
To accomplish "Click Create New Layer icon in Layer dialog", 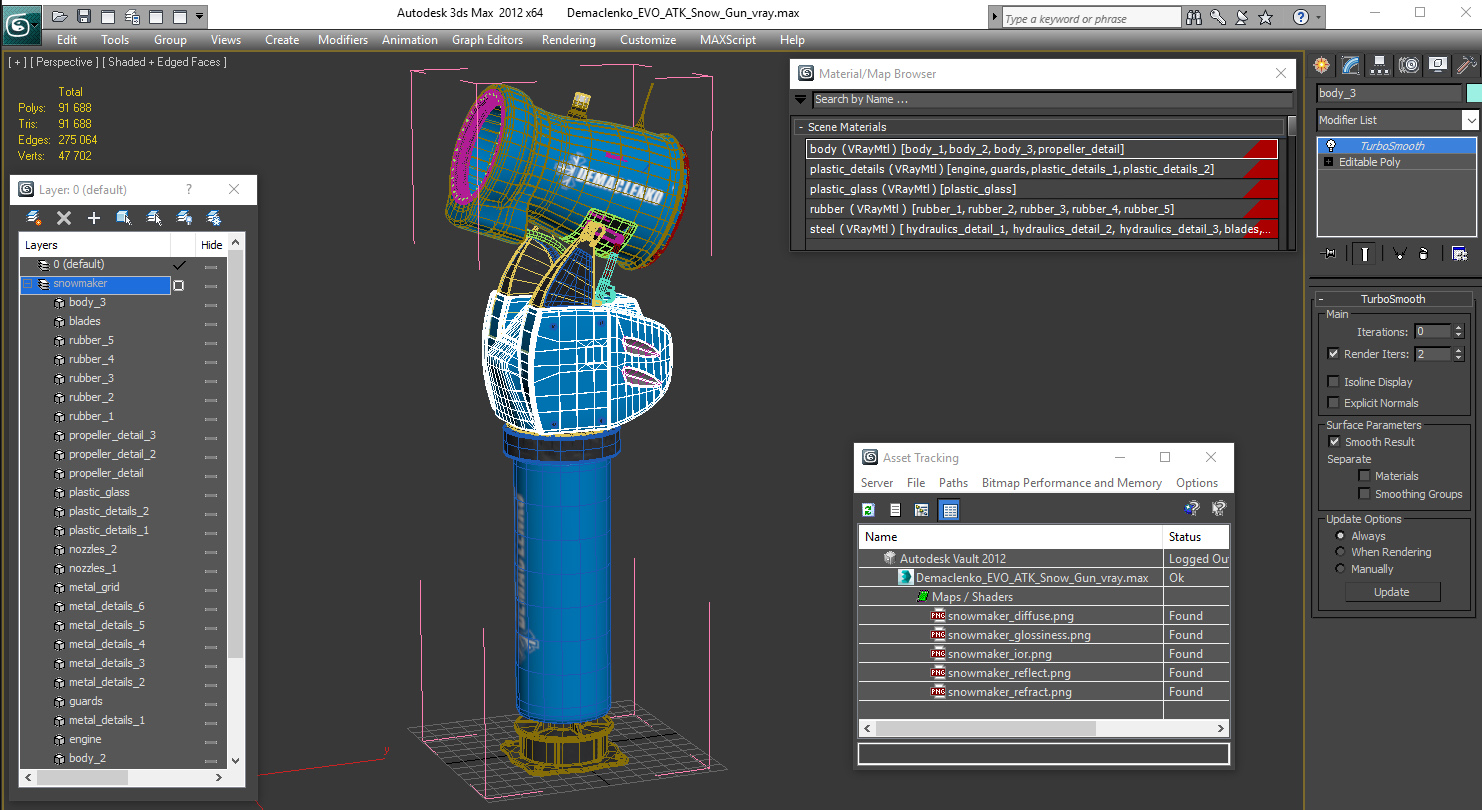I will (34, 218).
